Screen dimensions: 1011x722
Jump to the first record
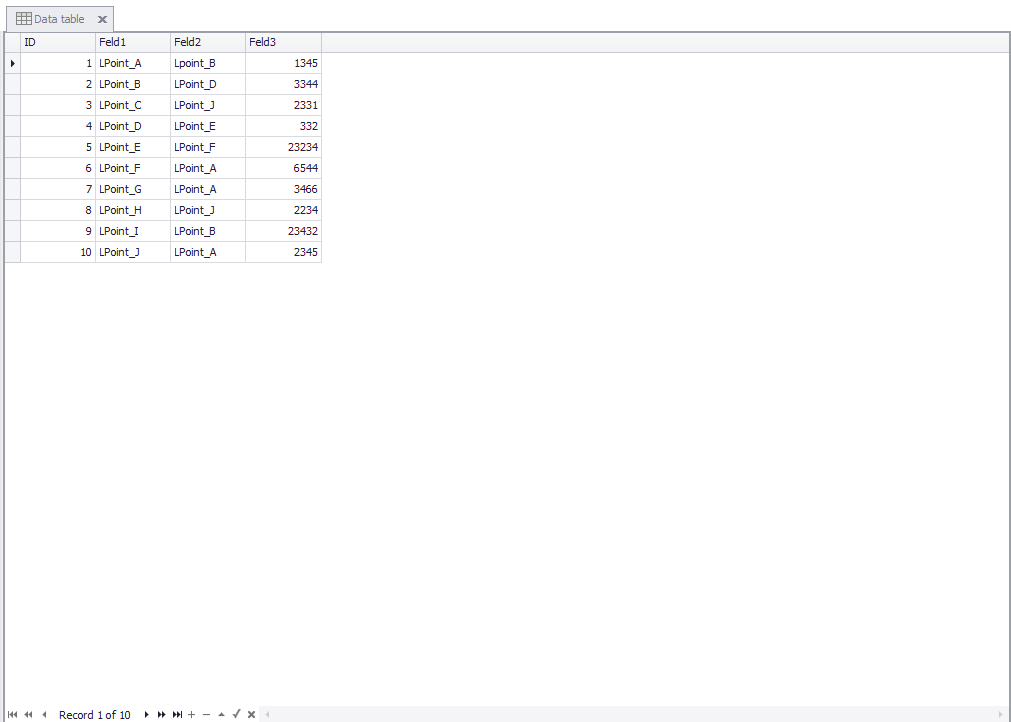[13, 715]
